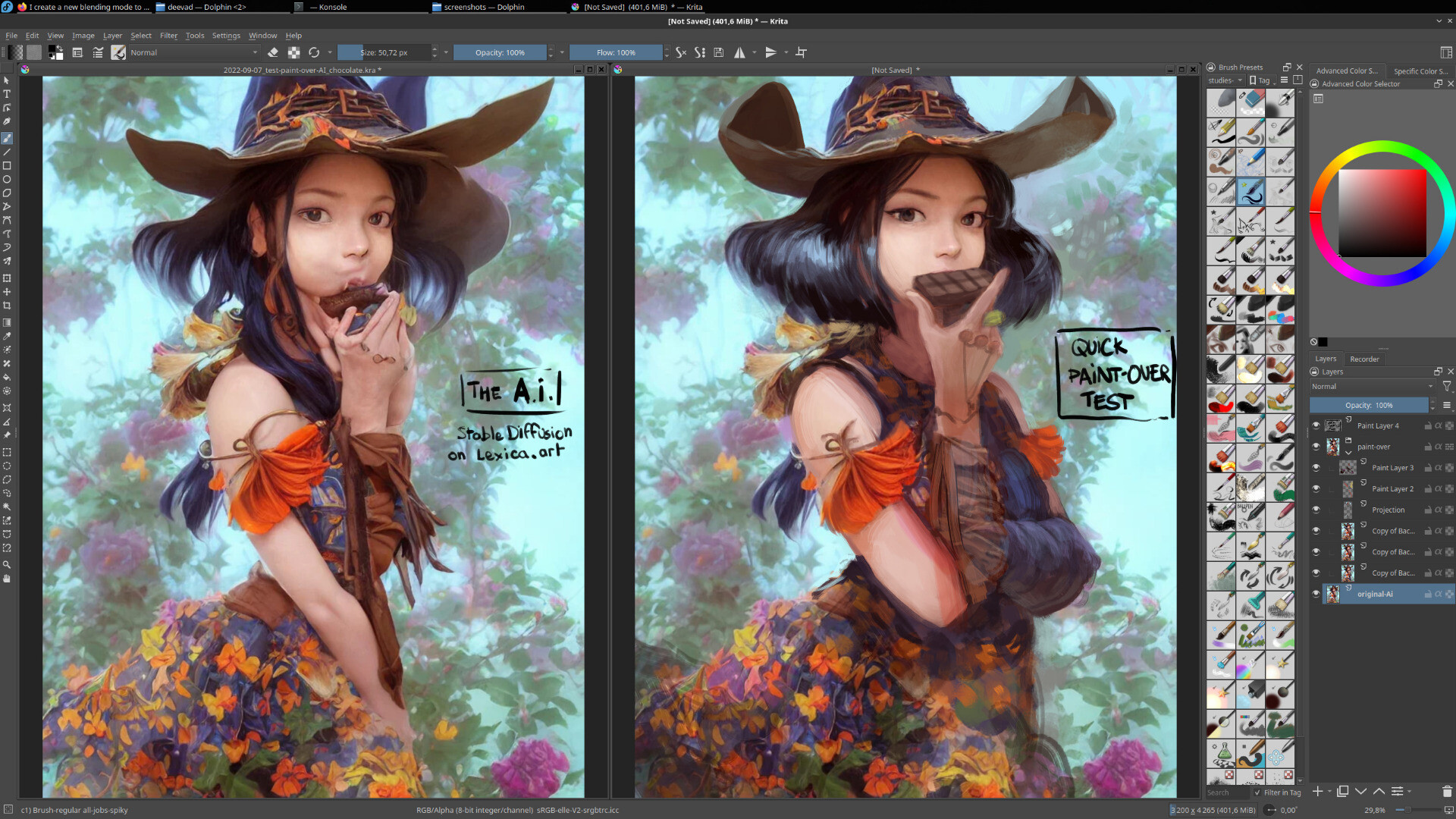Click horizontal mirror tool icon

(x=739, y=52)
